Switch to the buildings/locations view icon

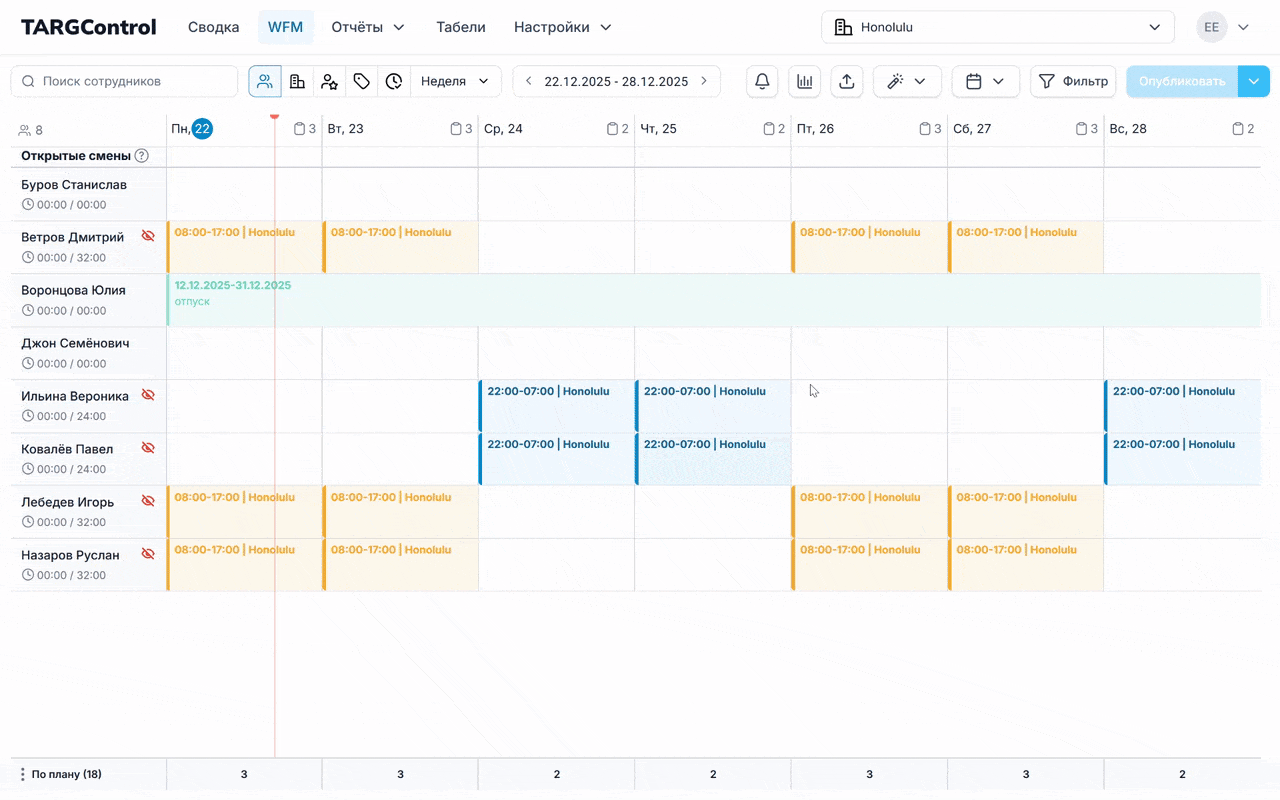point(297,81)
